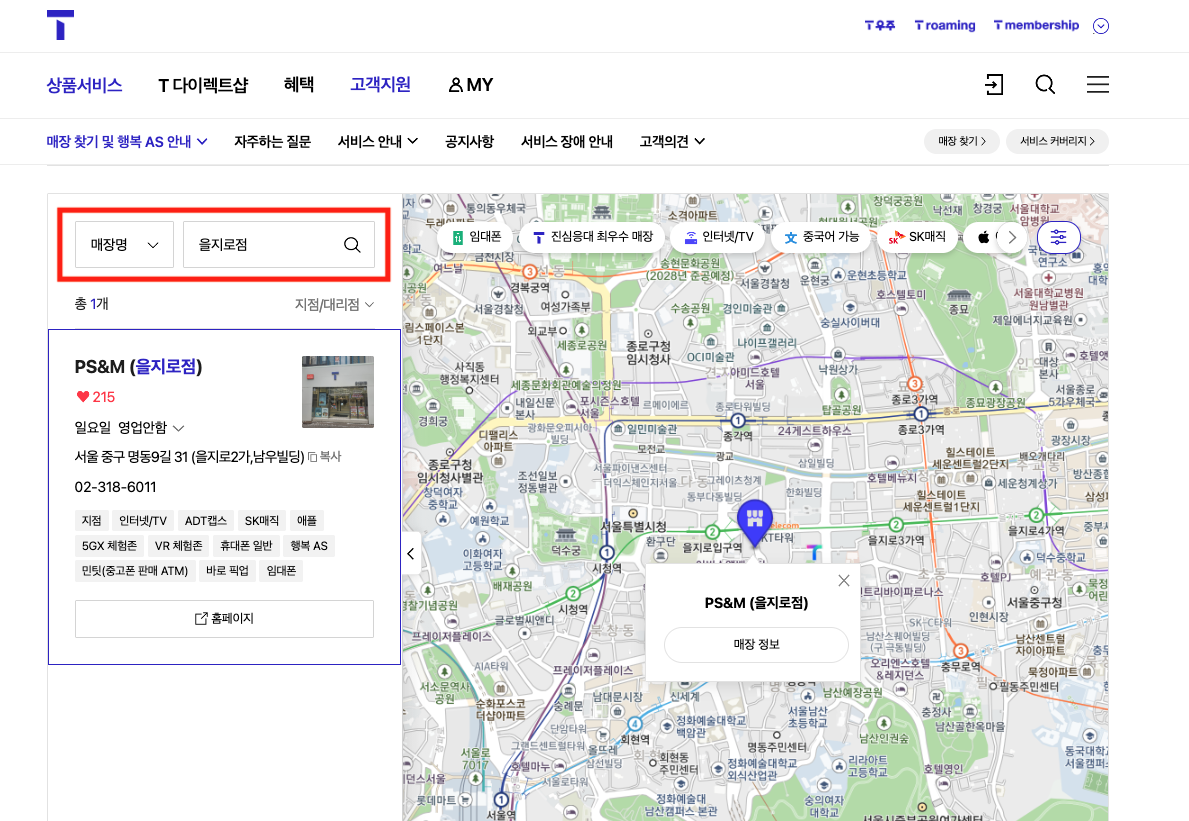Click the T logo in the header
Image resolution: width=1189 pixels, height=821 pixels.
coord(60,24)
